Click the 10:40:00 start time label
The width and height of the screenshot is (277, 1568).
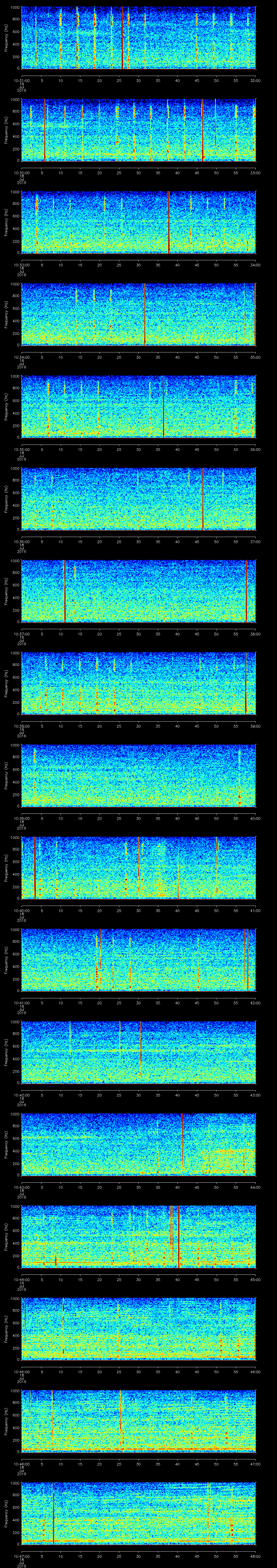pos(21,910)
